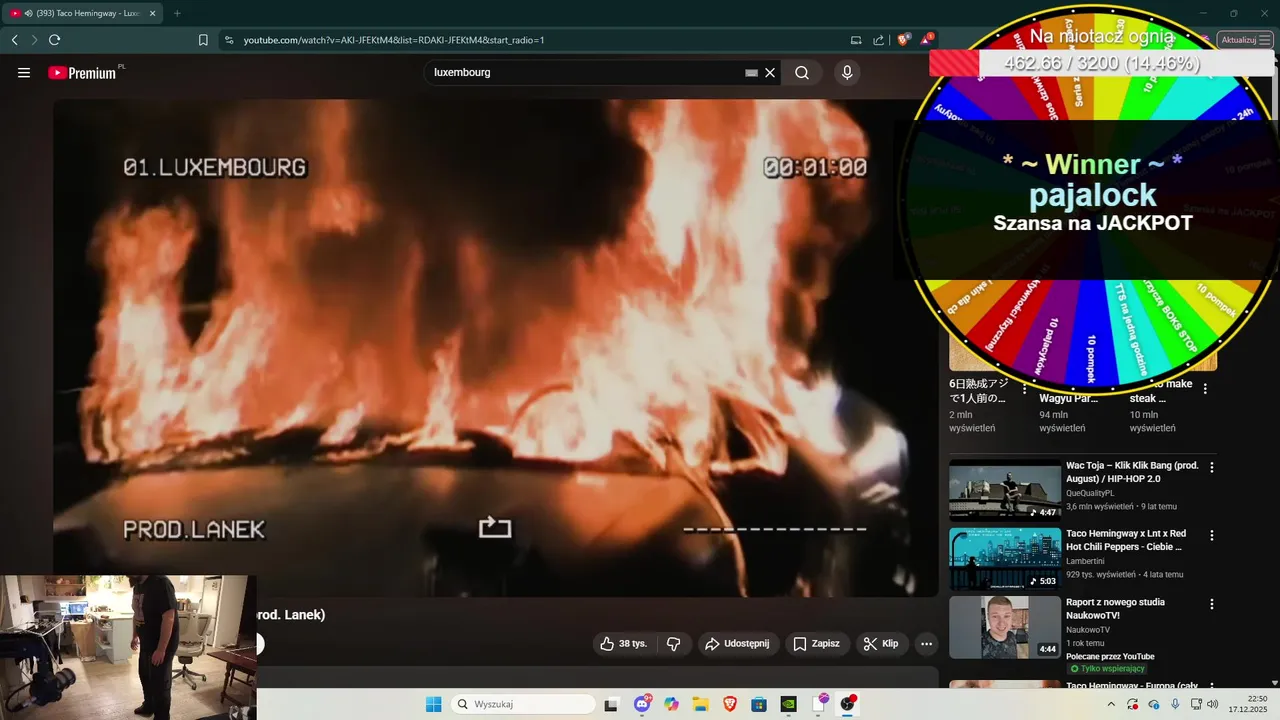Open options for the 6日熟成 video

click(x=1024, y=389)
